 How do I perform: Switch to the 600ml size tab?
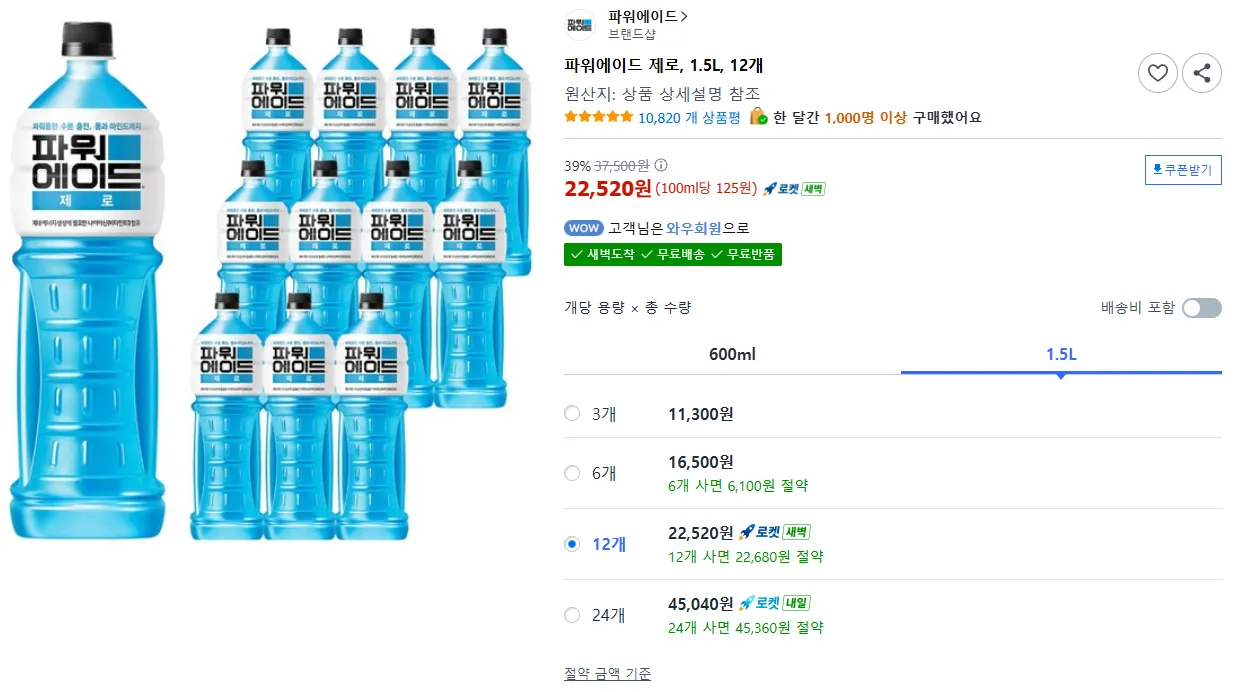732,355
